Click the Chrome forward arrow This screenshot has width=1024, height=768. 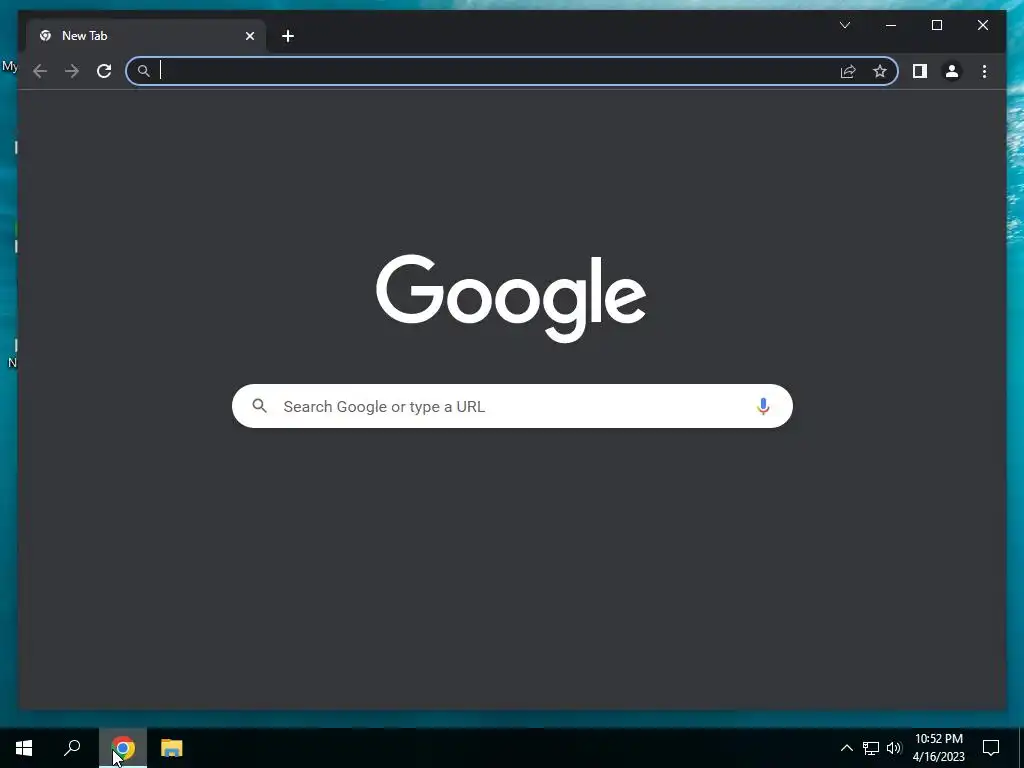[72, 71]
